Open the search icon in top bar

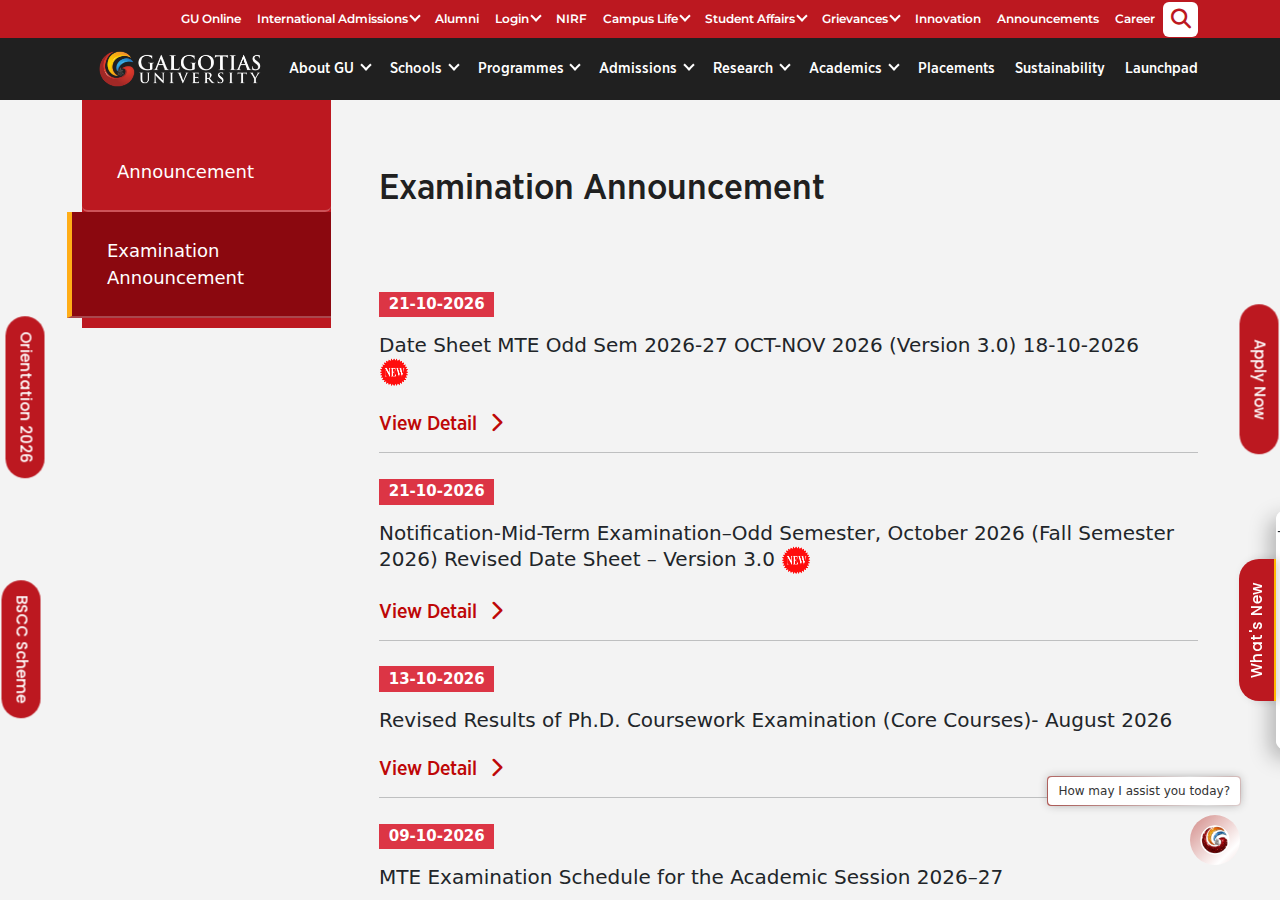tap(1180, 19)
